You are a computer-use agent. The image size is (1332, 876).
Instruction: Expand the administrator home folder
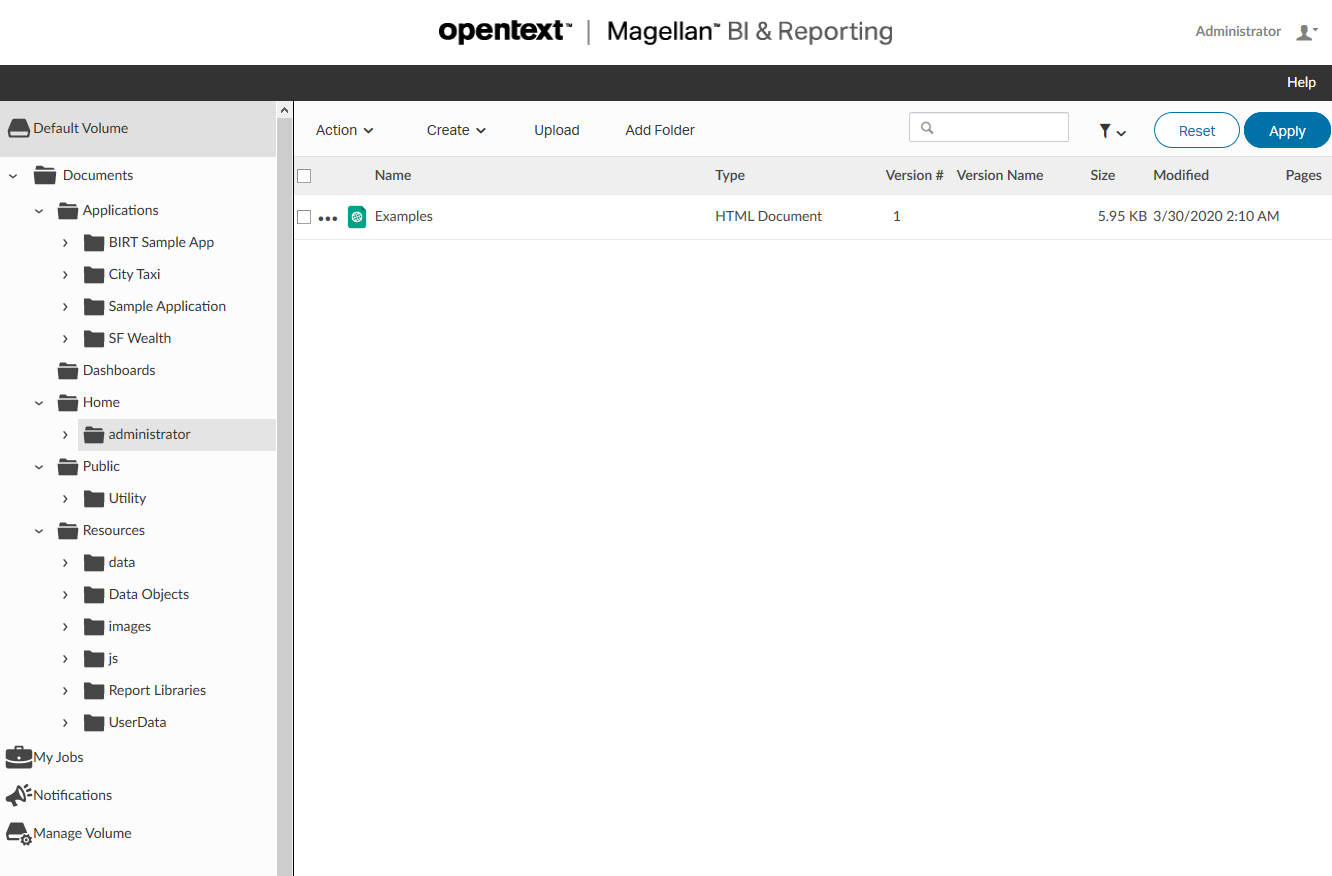point(65,435)
